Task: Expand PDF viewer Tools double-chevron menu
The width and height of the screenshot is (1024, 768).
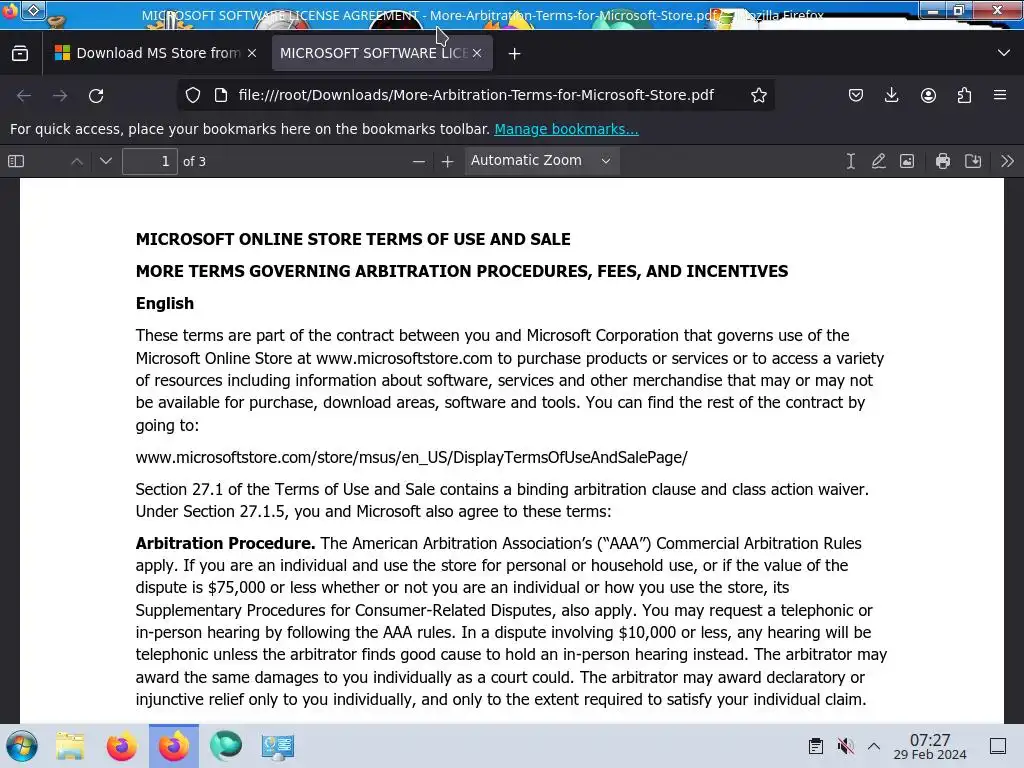Action: [1007, 161]
